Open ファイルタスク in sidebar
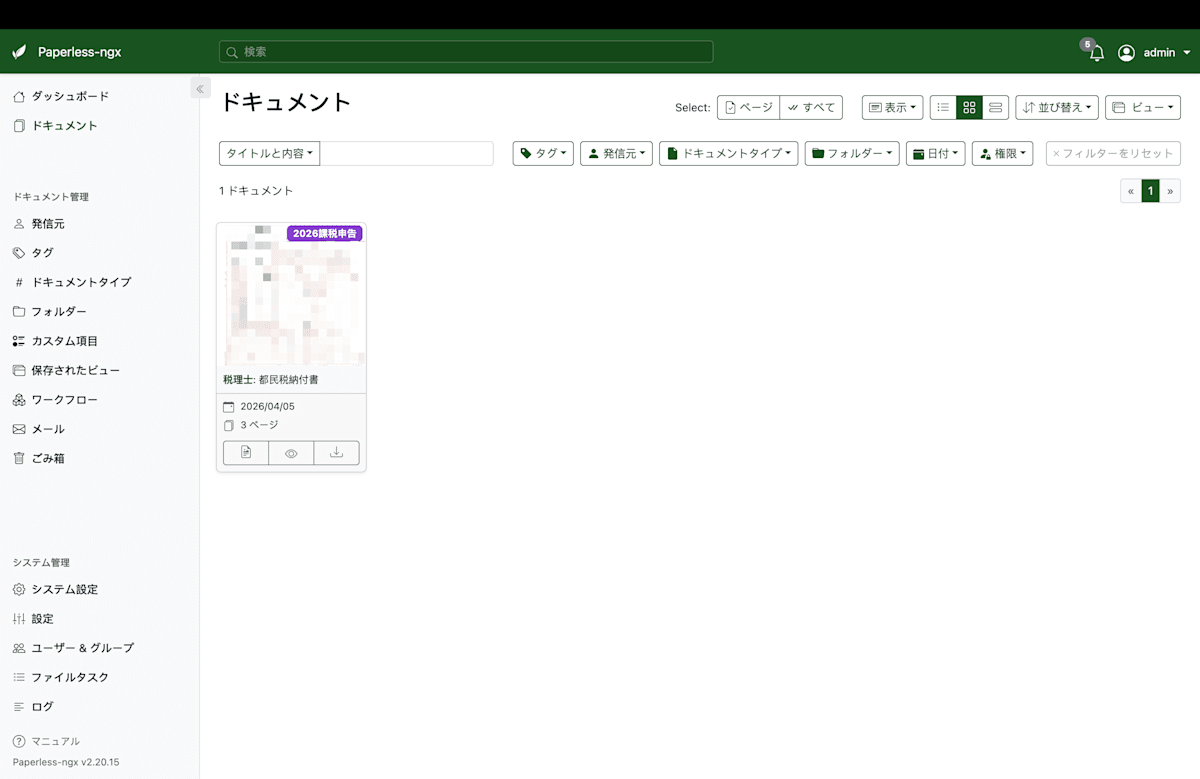Viewport: 1200px width, 779px height. 61,677
